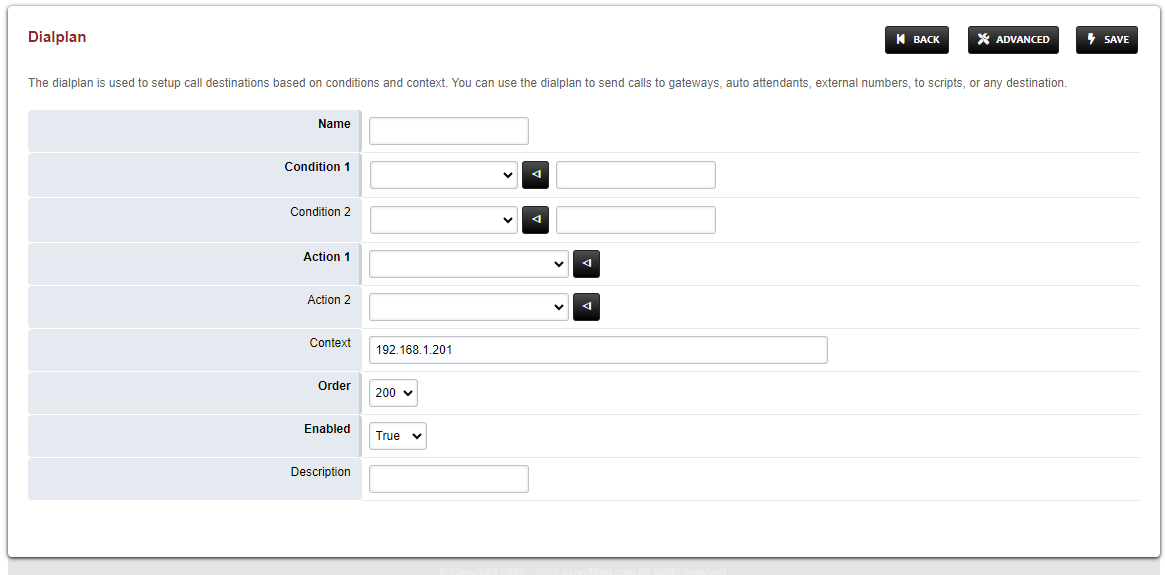
Task: Click the arrow icon beside Condition 2 dropdown
Action: (x=535, y=220)
